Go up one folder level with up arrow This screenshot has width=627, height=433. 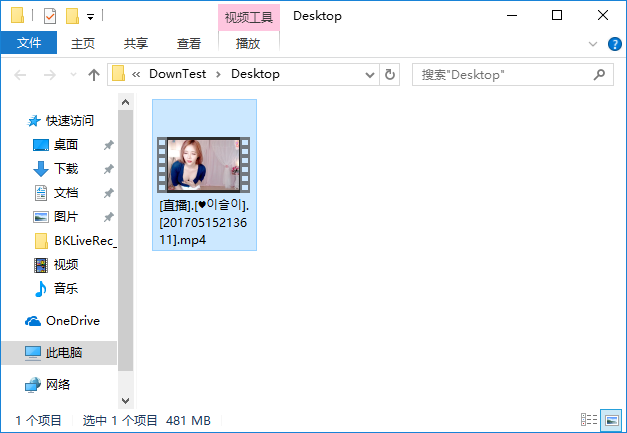pos(94,74)
